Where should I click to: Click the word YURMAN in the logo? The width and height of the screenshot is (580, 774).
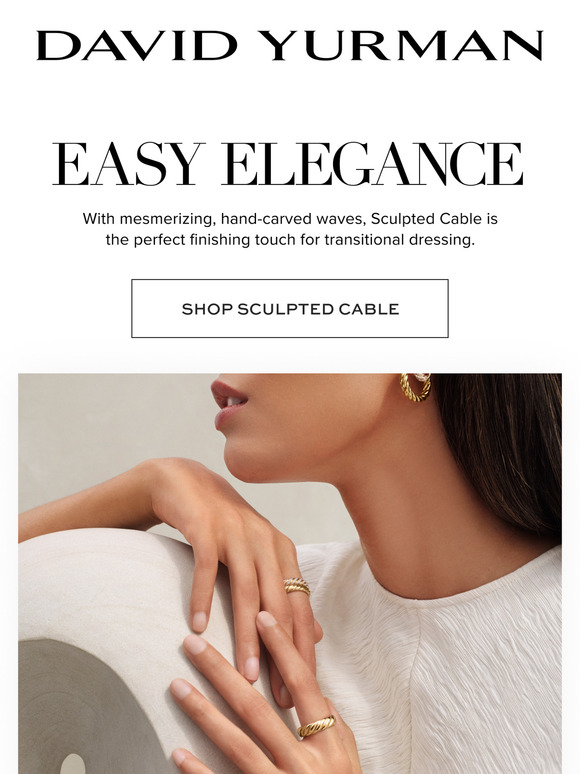pos(401,45)
